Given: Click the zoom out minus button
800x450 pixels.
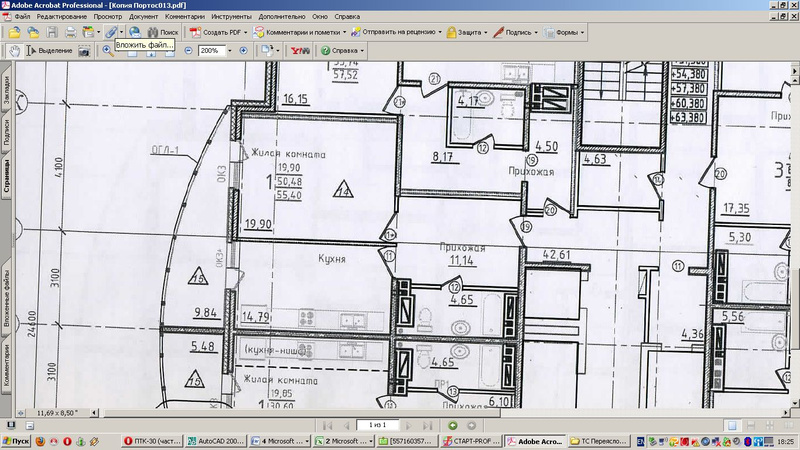Looking at the screenshot, I should coord(186,50).
